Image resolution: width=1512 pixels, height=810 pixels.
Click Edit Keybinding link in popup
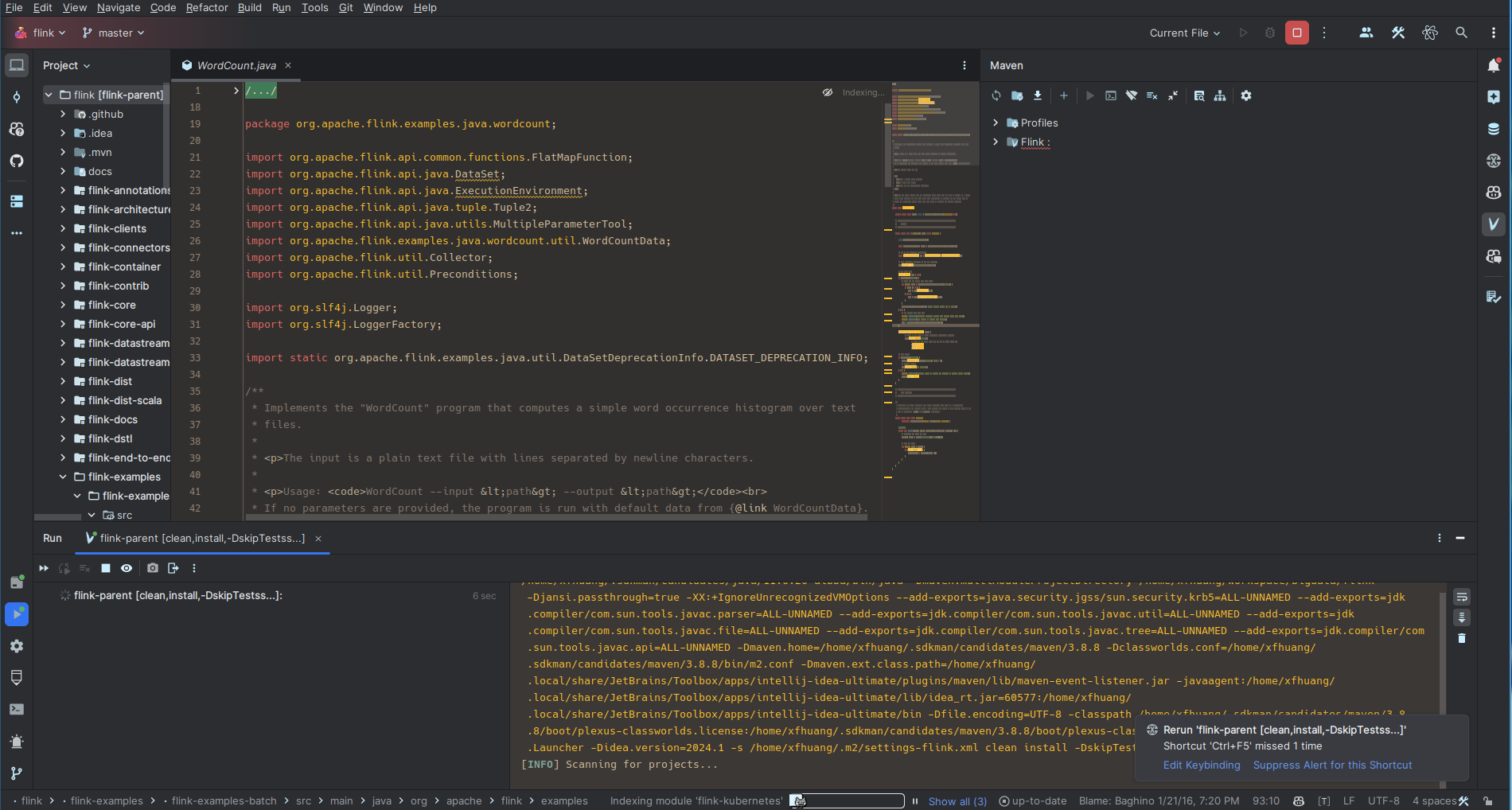[x=1202, y=765]
